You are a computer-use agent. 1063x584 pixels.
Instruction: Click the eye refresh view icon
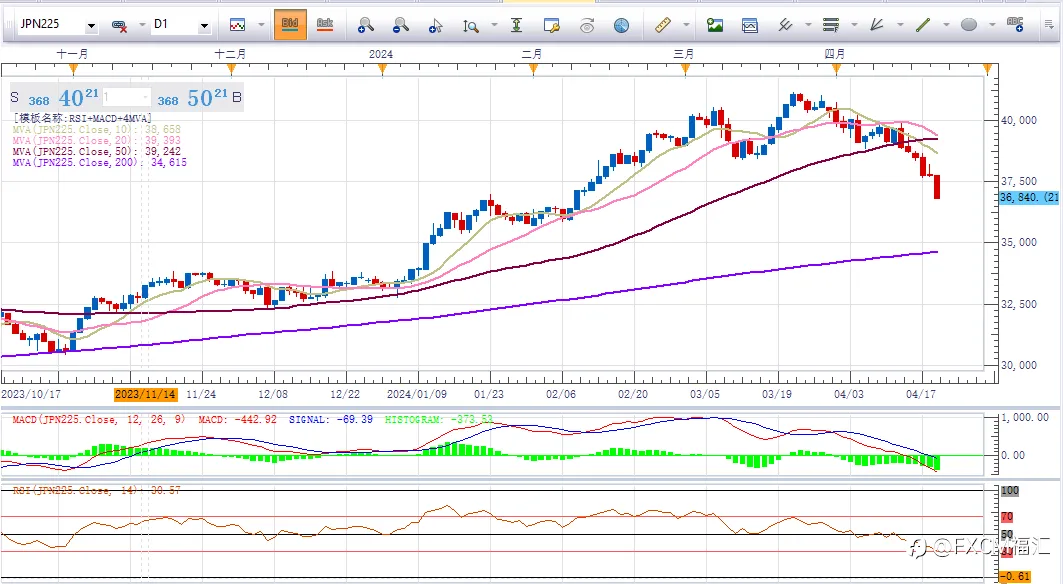point(587,26)
